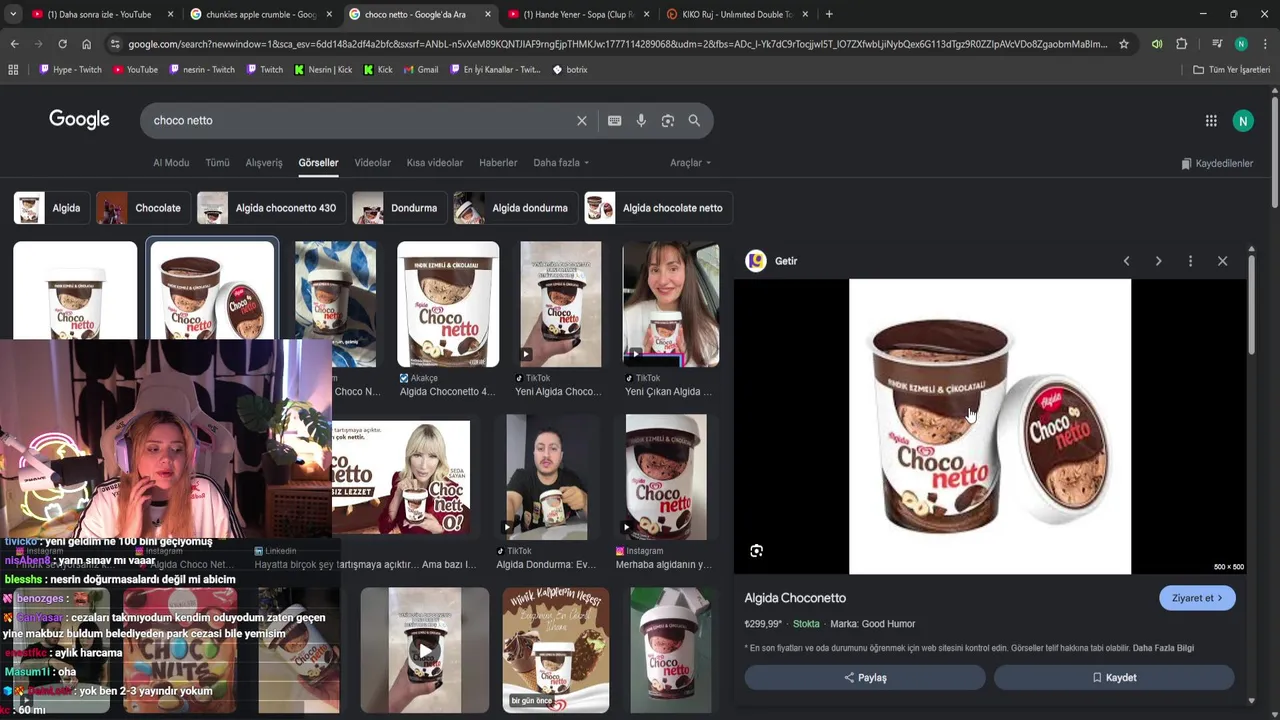Open Kaydedilenler saved items

[x=1217, y=163]
